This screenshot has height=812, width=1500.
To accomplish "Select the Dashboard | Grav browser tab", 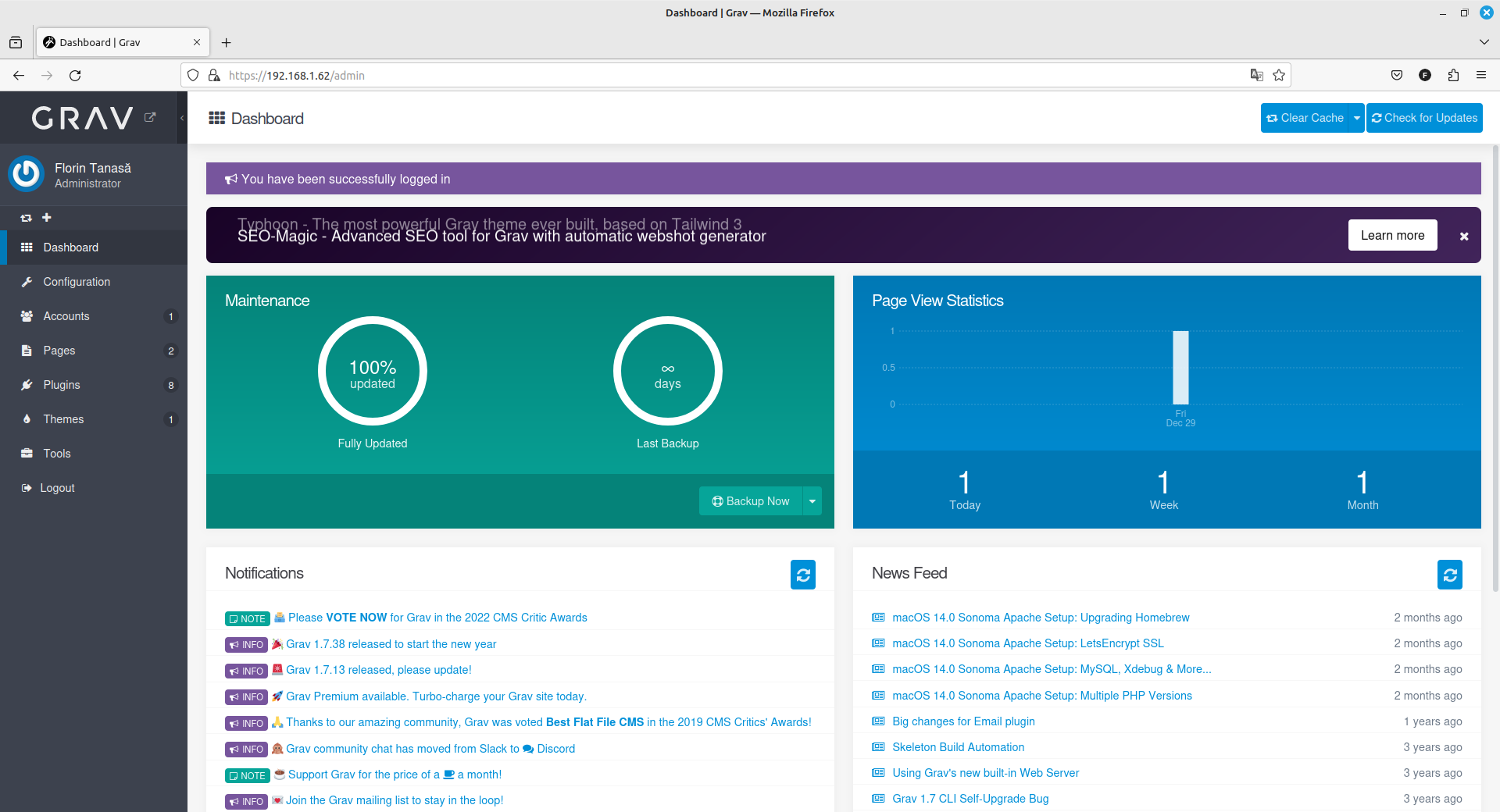I will pos(123,42).
